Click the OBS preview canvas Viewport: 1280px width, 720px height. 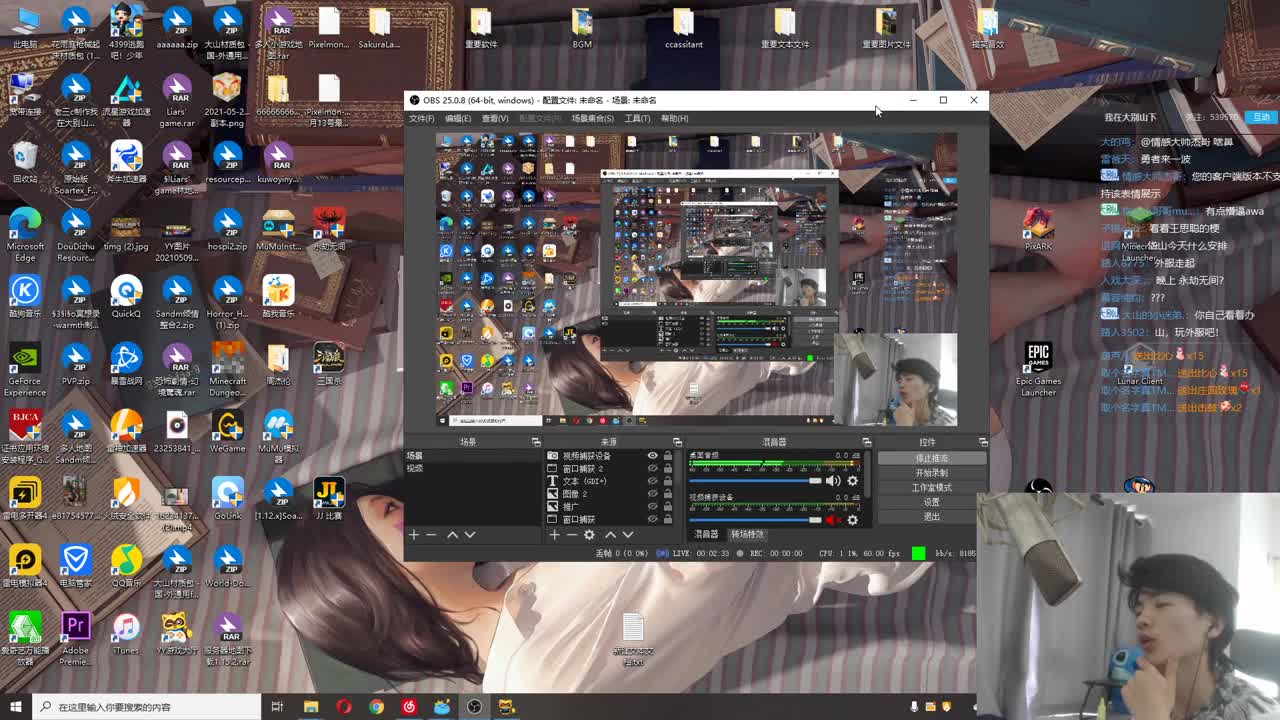click(x=696, y=280)
